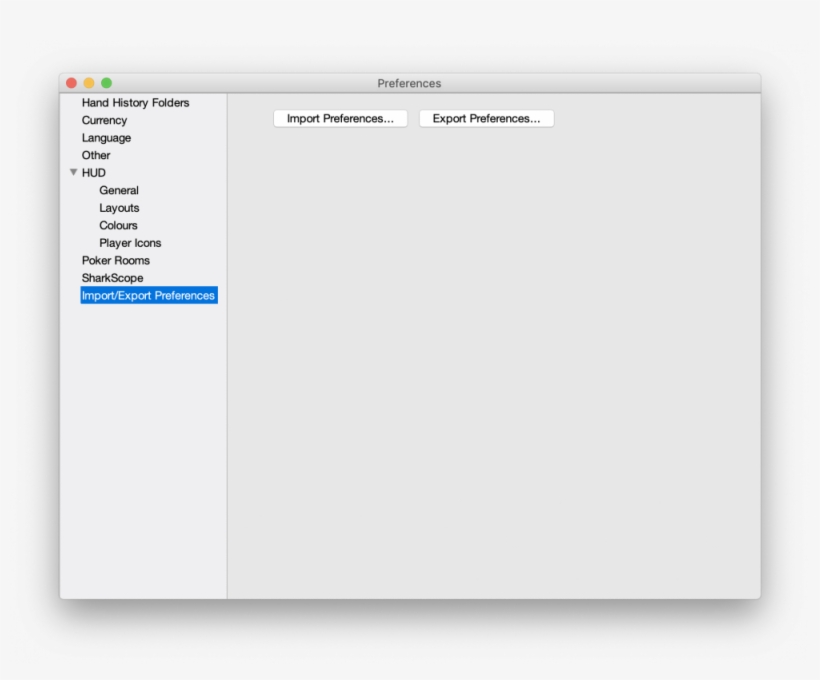Screen dimensions: 820x680
Task: Open General settings under HUD
Action: coord(118,190)
